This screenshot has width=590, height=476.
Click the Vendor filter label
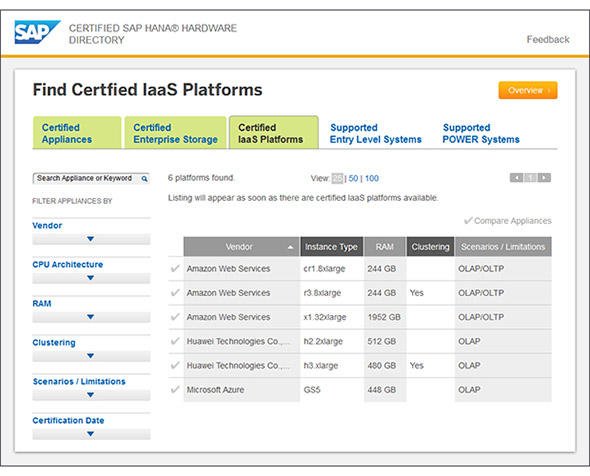pos(47,225)
